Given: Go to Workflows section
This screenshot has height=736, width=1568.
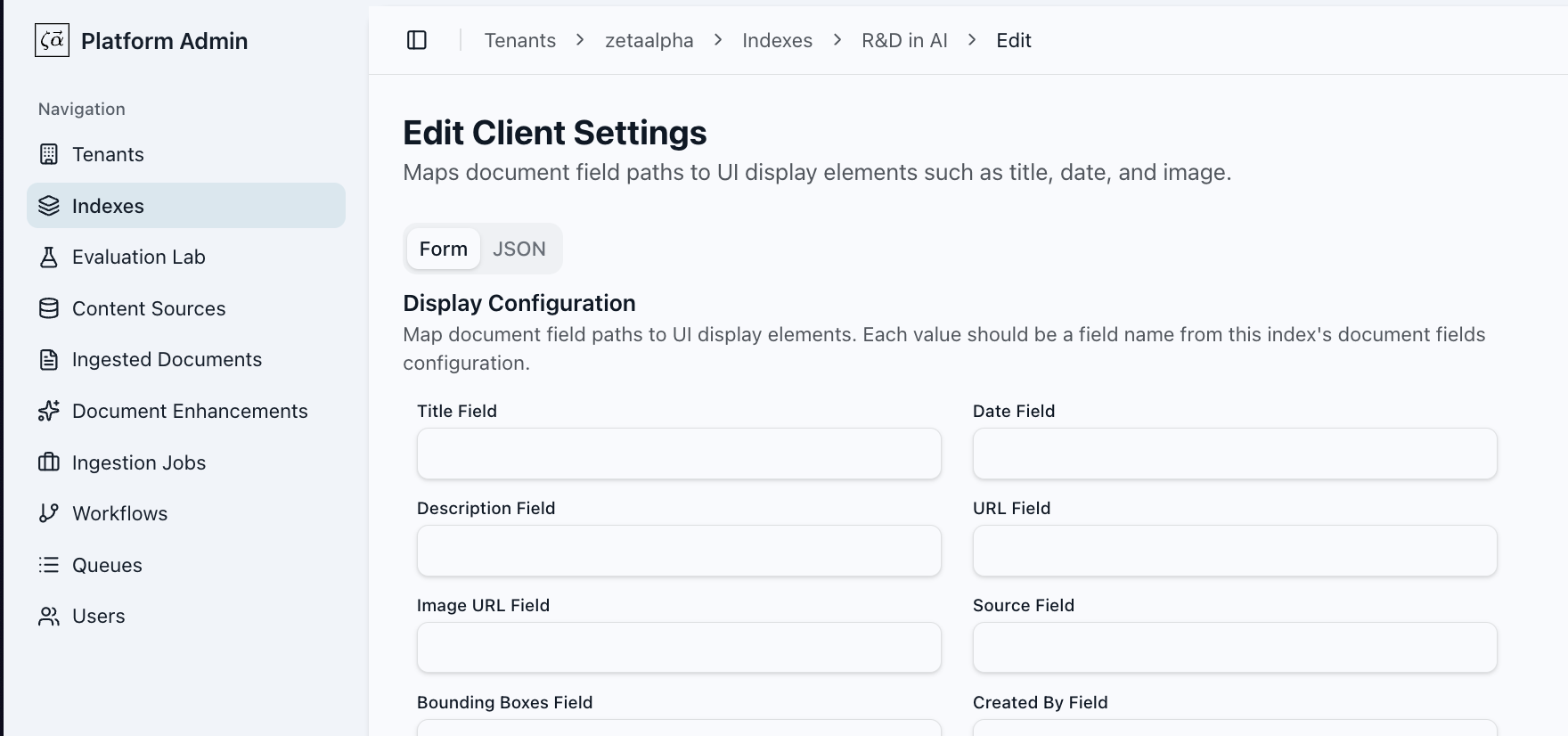Looking at the screenshot, I should click(x=186, y=513).
